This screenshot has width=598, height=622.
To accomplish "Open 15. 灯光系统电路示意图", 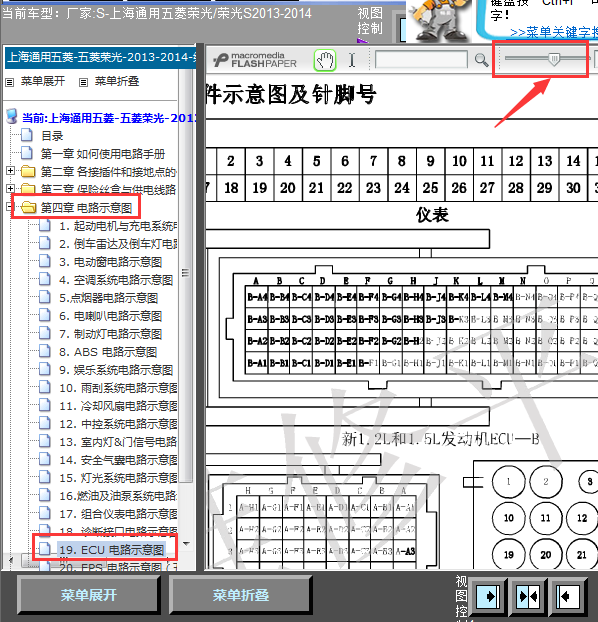I will click(118, 478).
